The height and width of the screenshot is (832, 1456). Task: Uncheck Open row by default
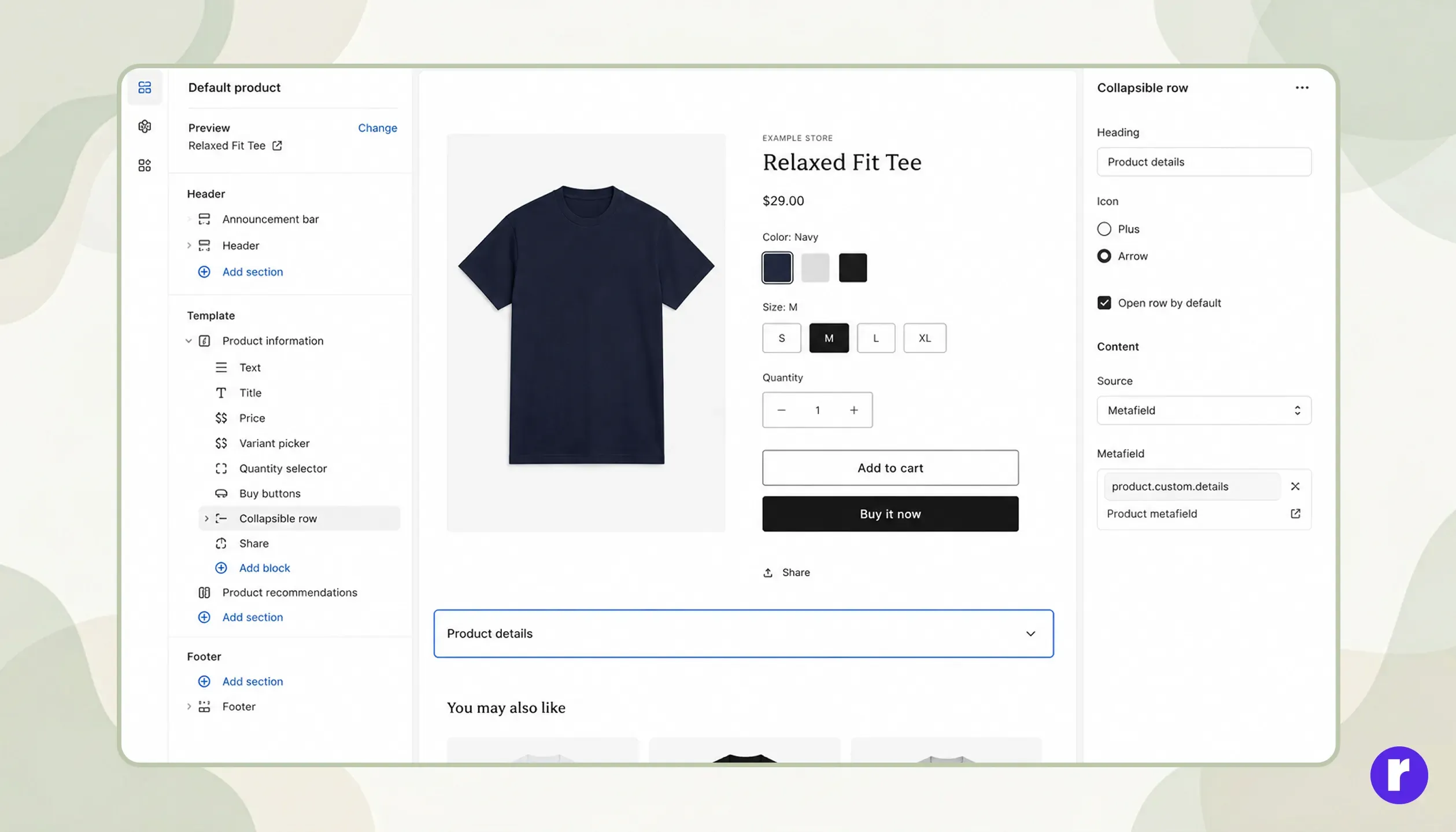(x=1104, y=303)
